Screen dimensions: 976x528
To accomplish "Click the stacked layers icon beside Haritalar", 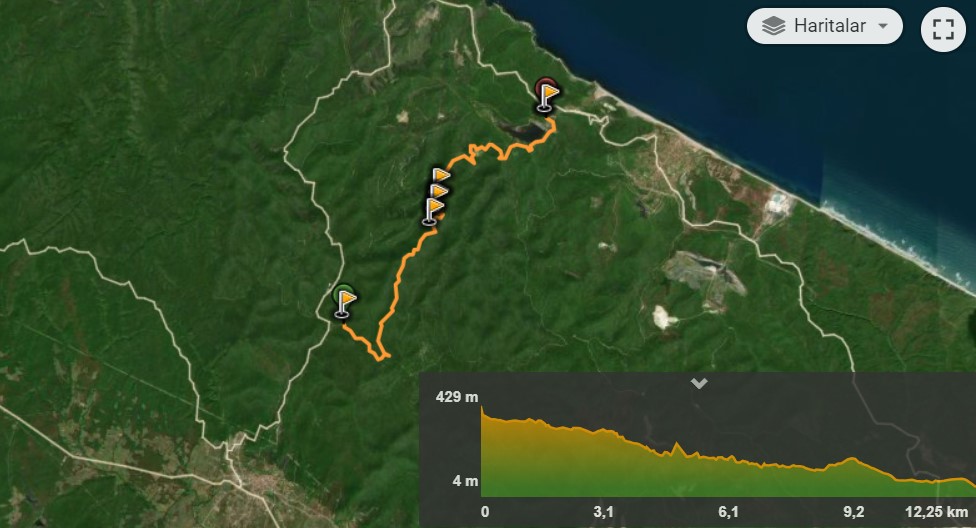I will pos(773,26).
